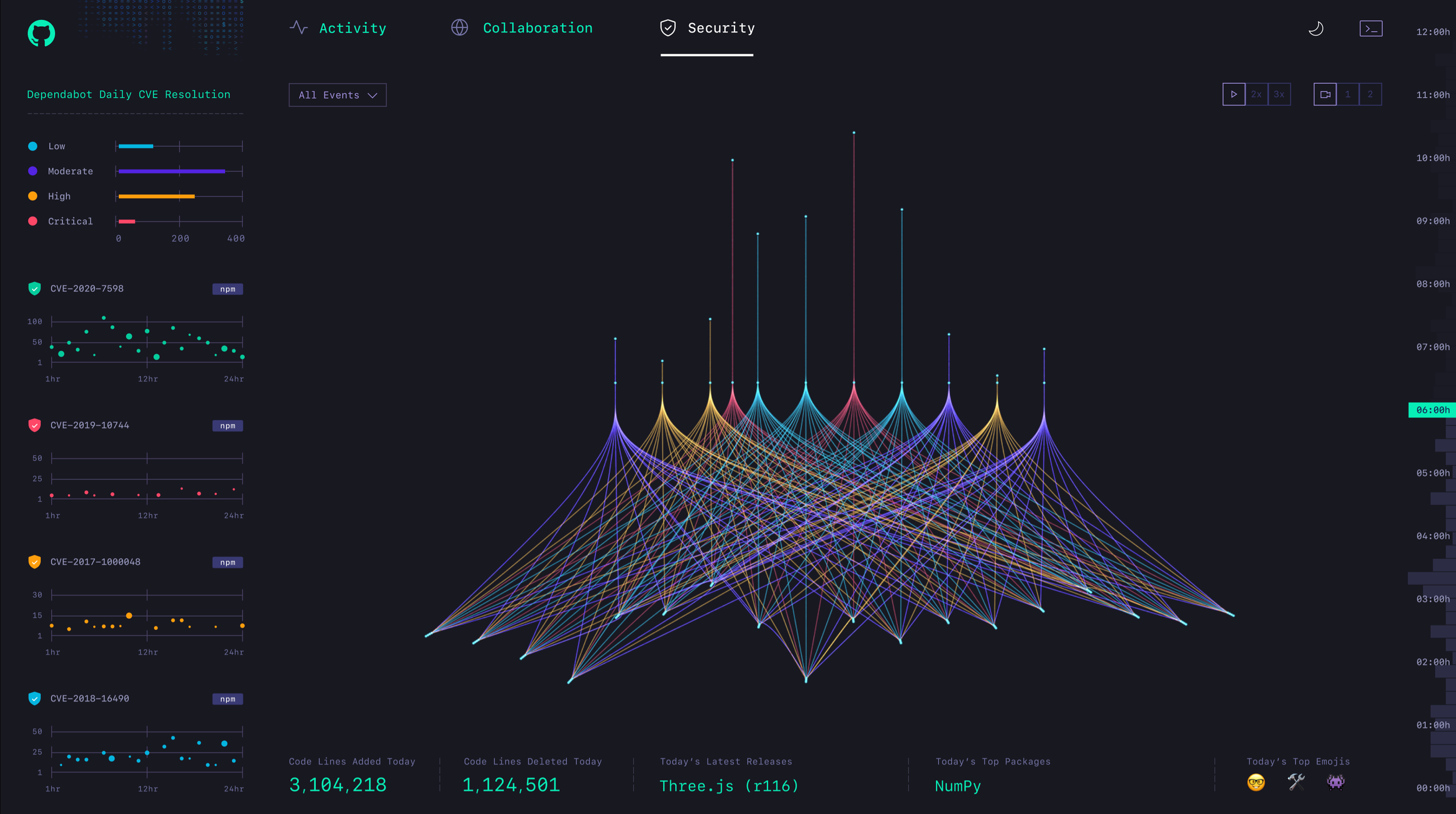The image size is (1456, 814).
Task: Click the green shield next to CVE-2020-7598
Action: pyautogui.click(x=34, y=288)
